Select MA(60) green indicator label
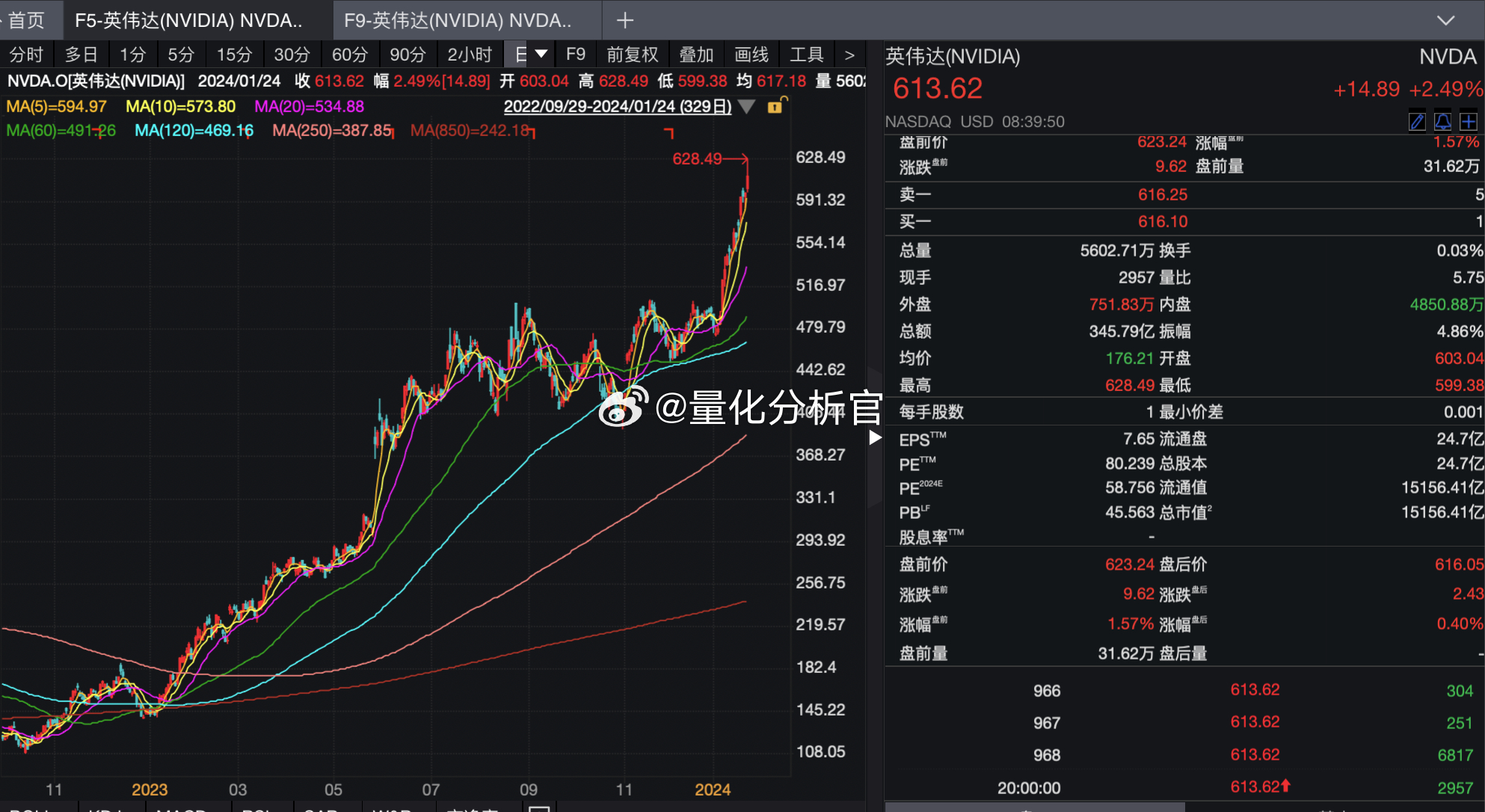 point(61,130)
